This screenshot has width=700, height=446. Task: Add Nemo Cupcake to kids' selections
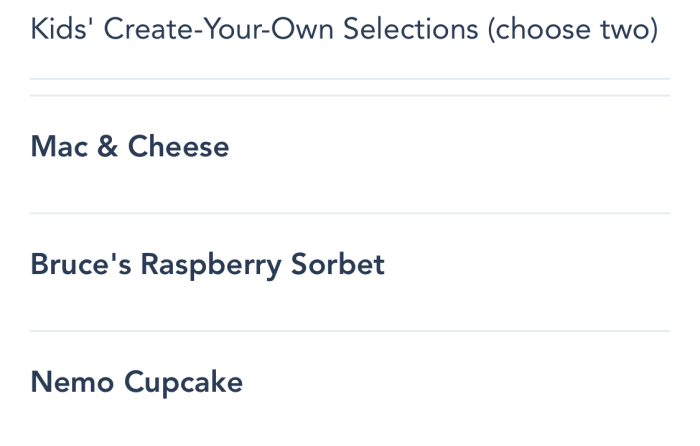[x=136, y=382]
